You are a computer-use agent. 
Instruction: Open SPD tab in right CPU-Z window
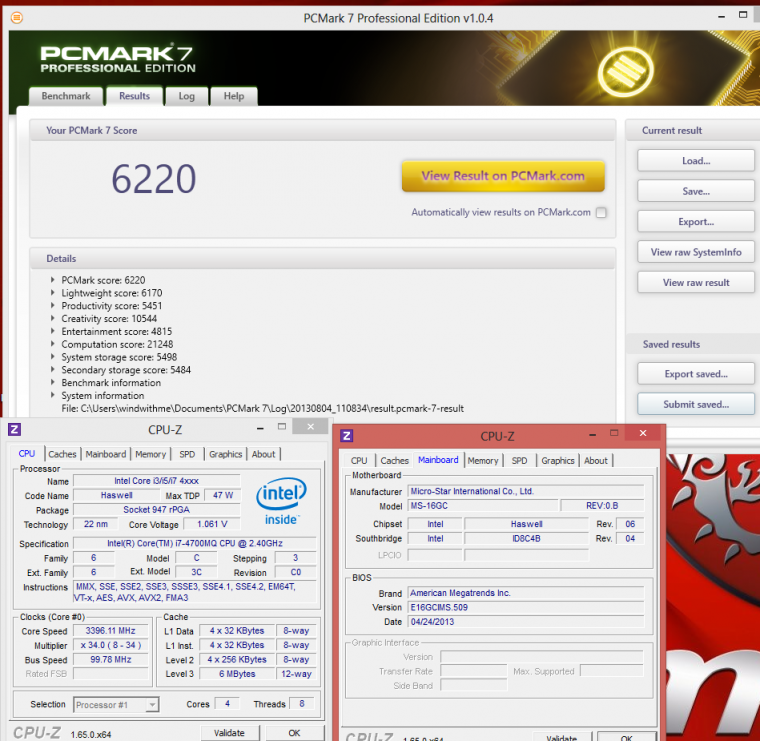[520, 460]
